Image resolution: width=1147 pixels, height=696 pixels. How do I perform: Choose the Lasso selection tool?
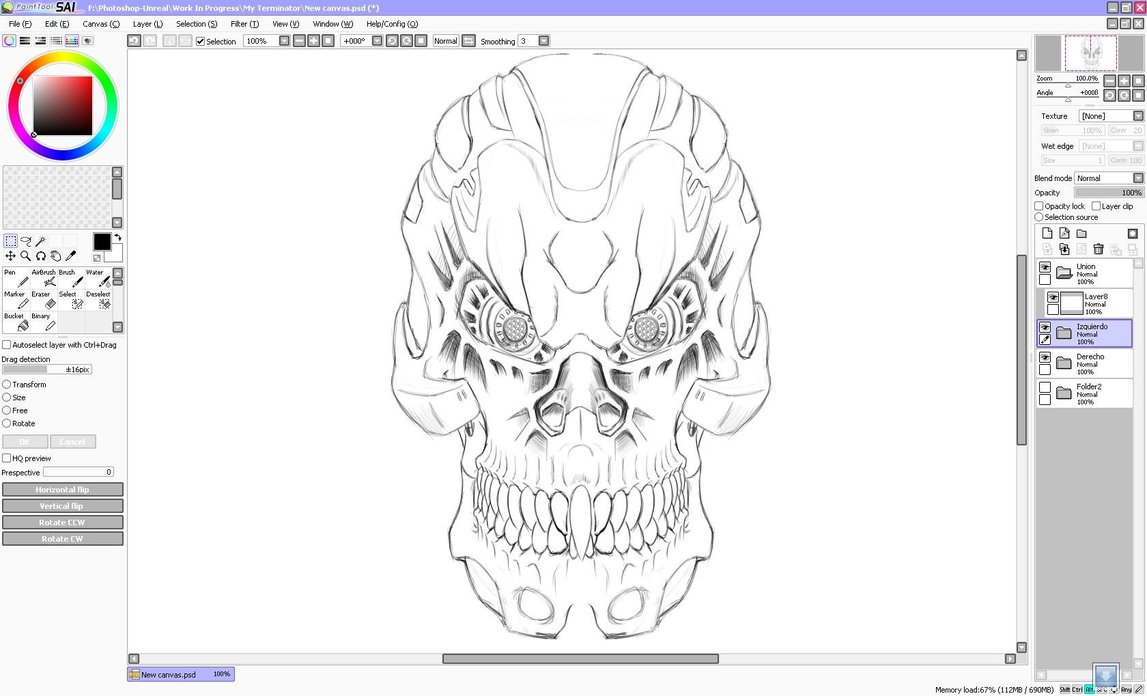click(x=26, y=240)
